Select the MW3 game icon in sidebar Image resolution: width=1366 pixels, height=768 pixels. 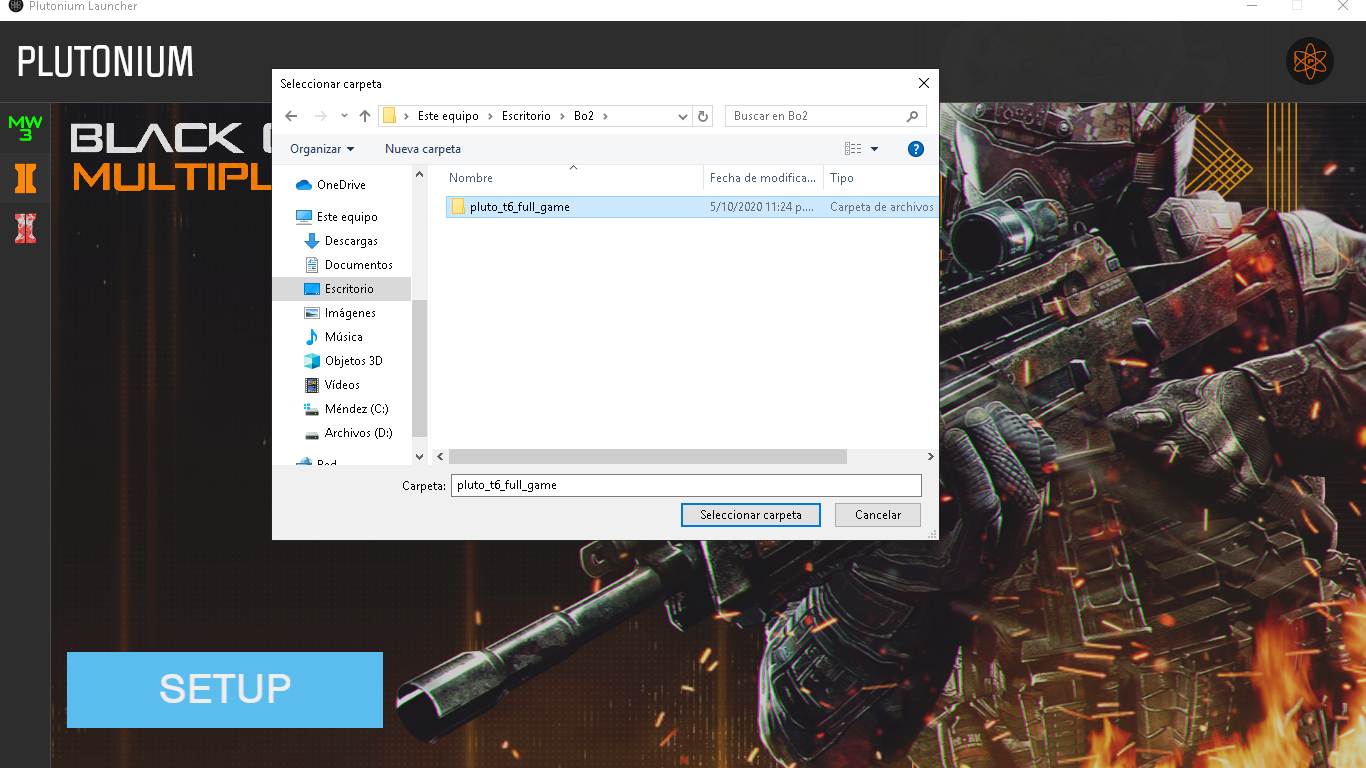25,128
